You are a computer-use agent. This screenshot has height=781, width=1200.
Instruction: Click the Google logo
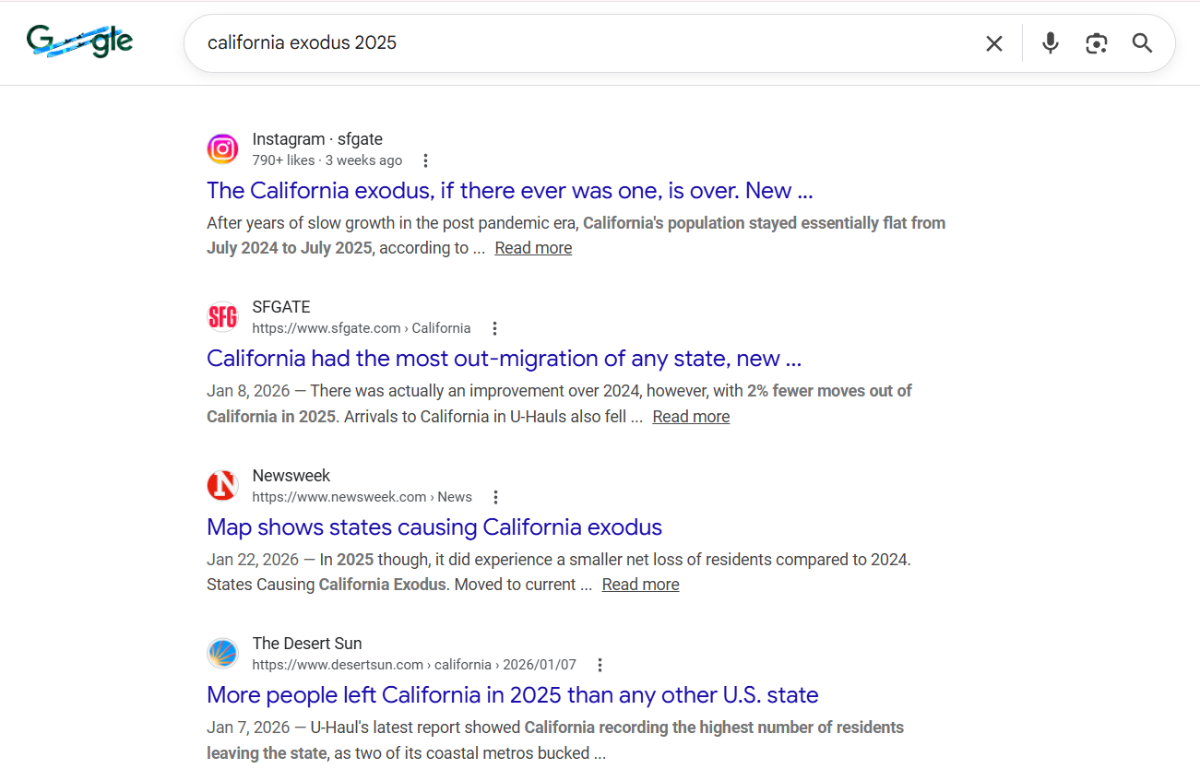coord(80,42)
